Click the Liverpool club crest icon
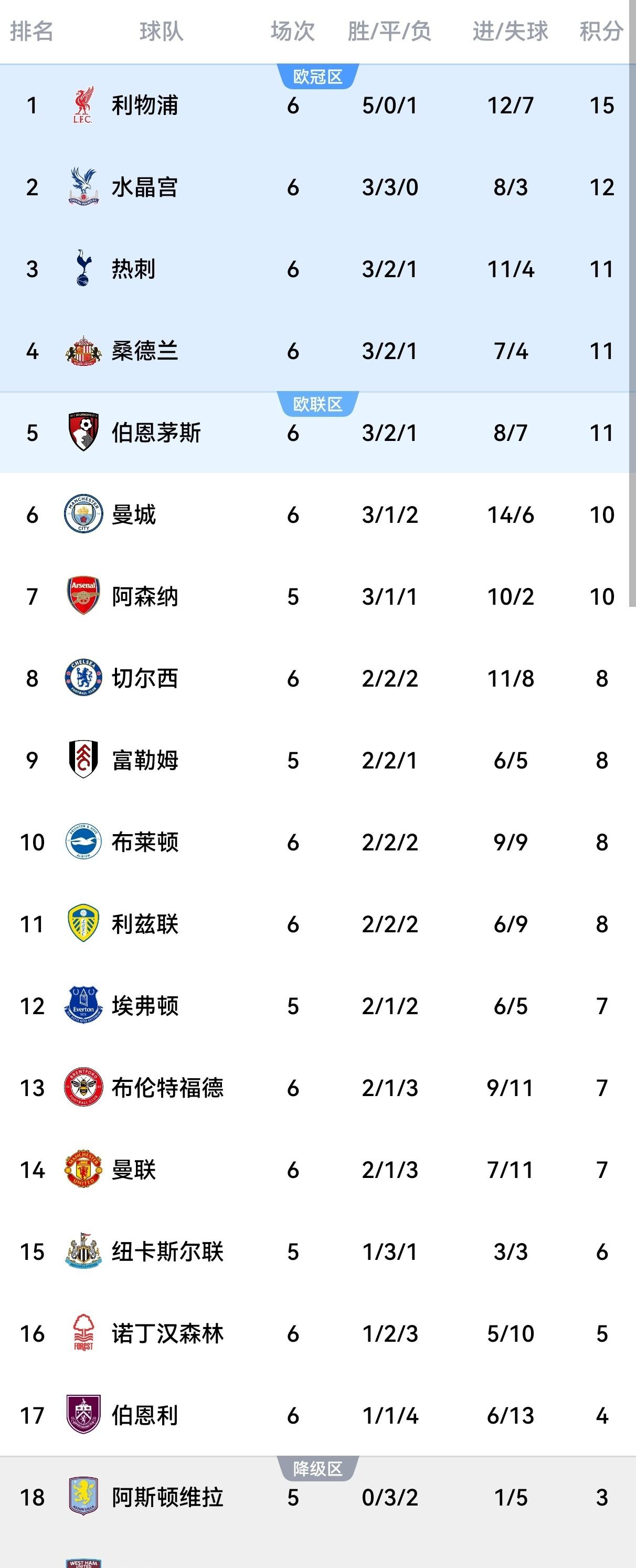Image resolution: width=636 pixels, height=1568 pixels. tap(83, 106)
